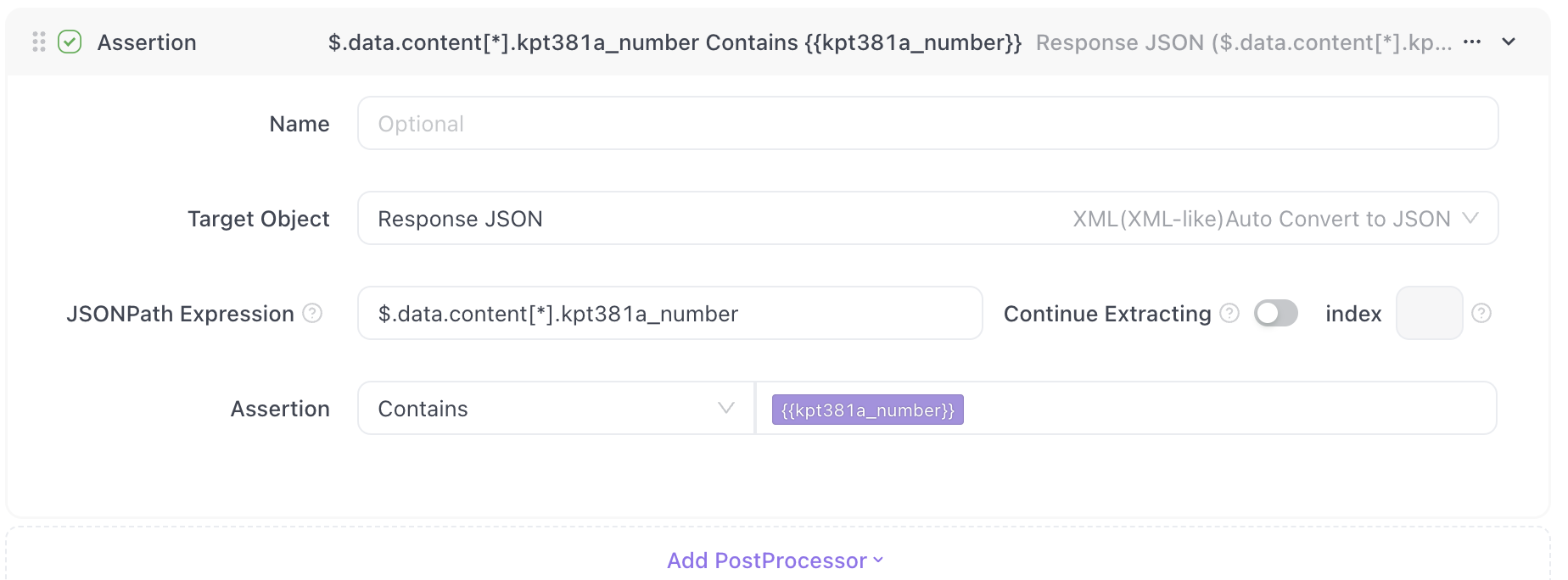1568x580 pixels.
Task: Open the Contains assertion type dropdown
Action: [x=556, y=409]
